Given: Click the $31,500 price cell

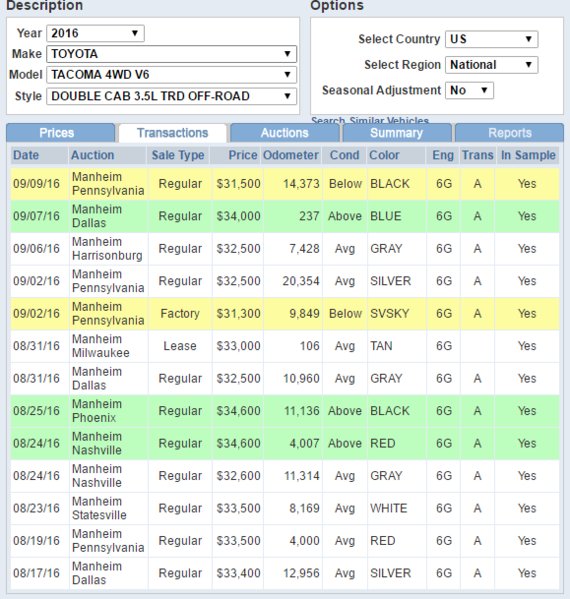Looking at the screenshot, I should [238, 184].
